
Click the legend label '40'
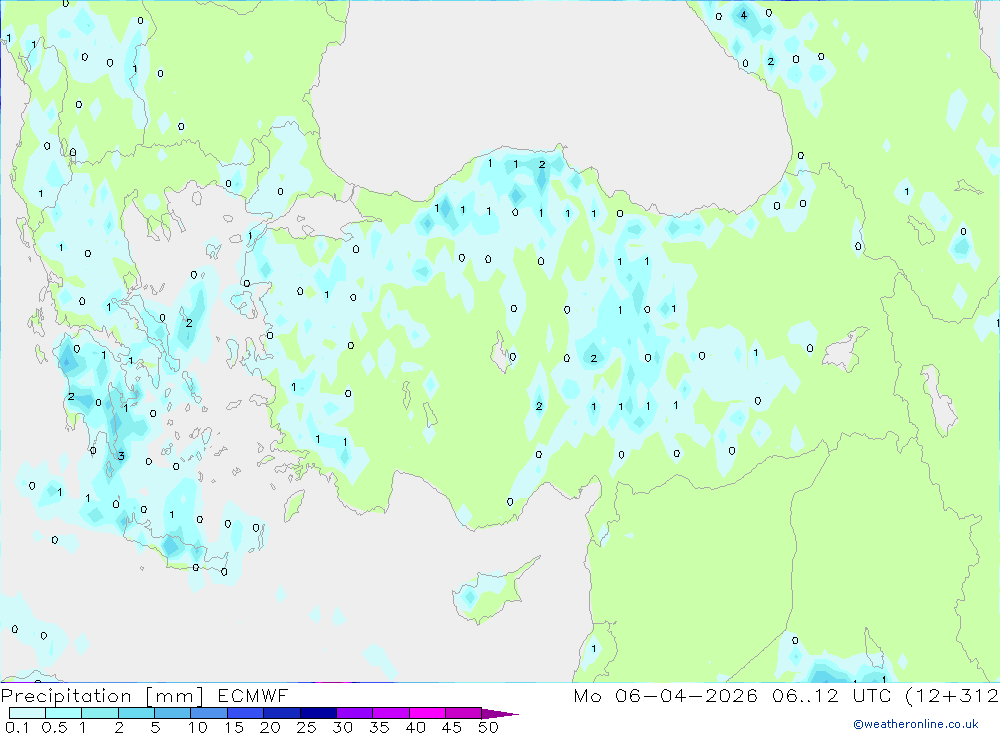(416, 727)
